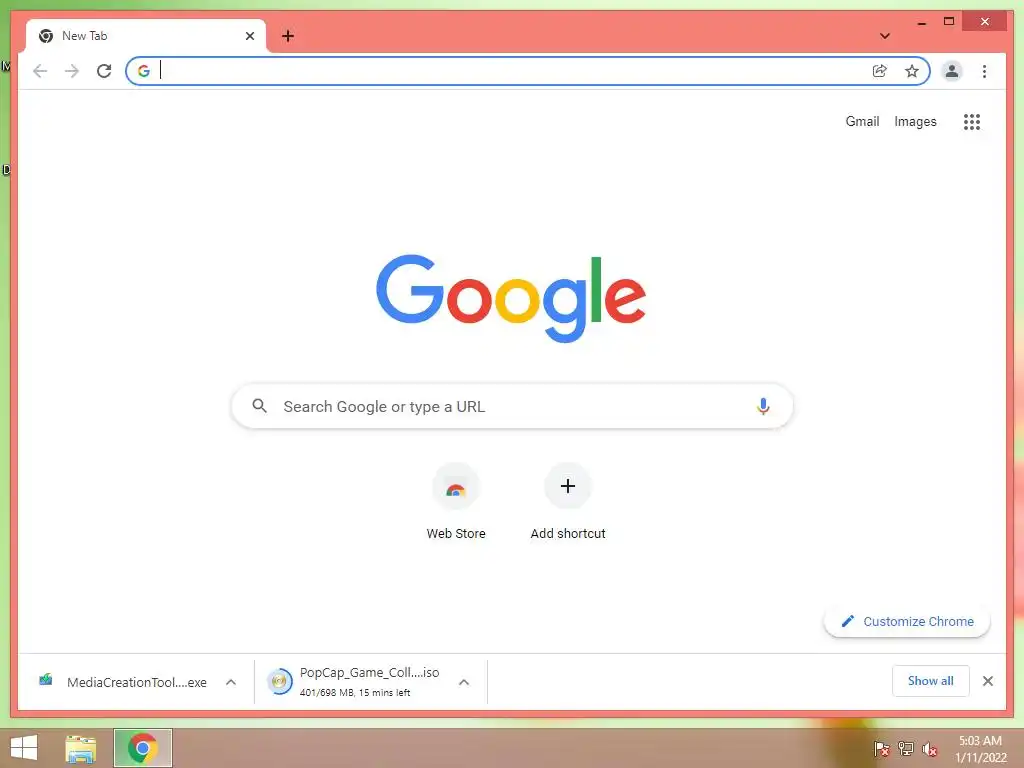Screen dimensions: 1024x768
Task: Open the Images link
Action: pos(915,121)
